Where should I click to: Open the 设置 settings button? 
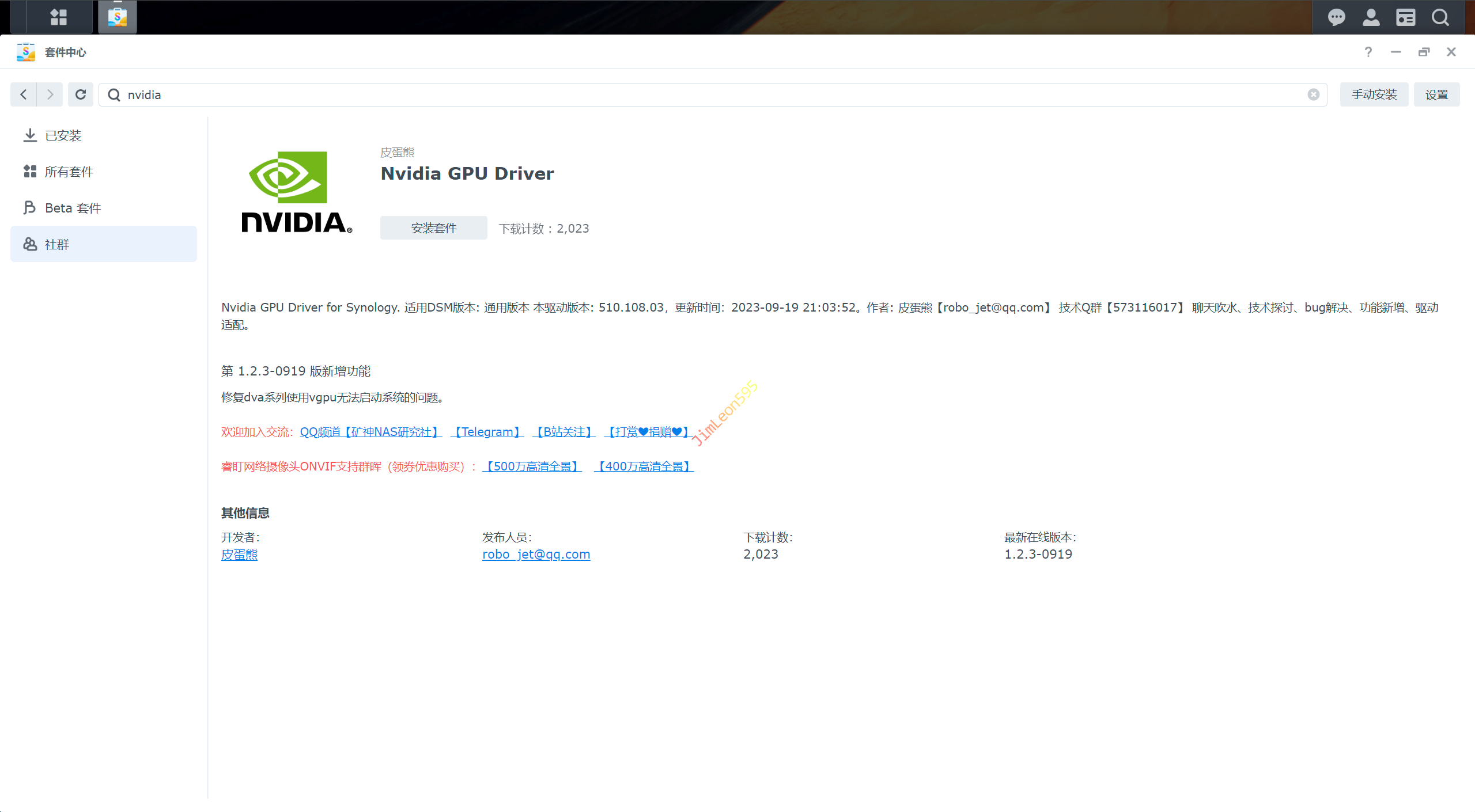[x=1436, y=94]
